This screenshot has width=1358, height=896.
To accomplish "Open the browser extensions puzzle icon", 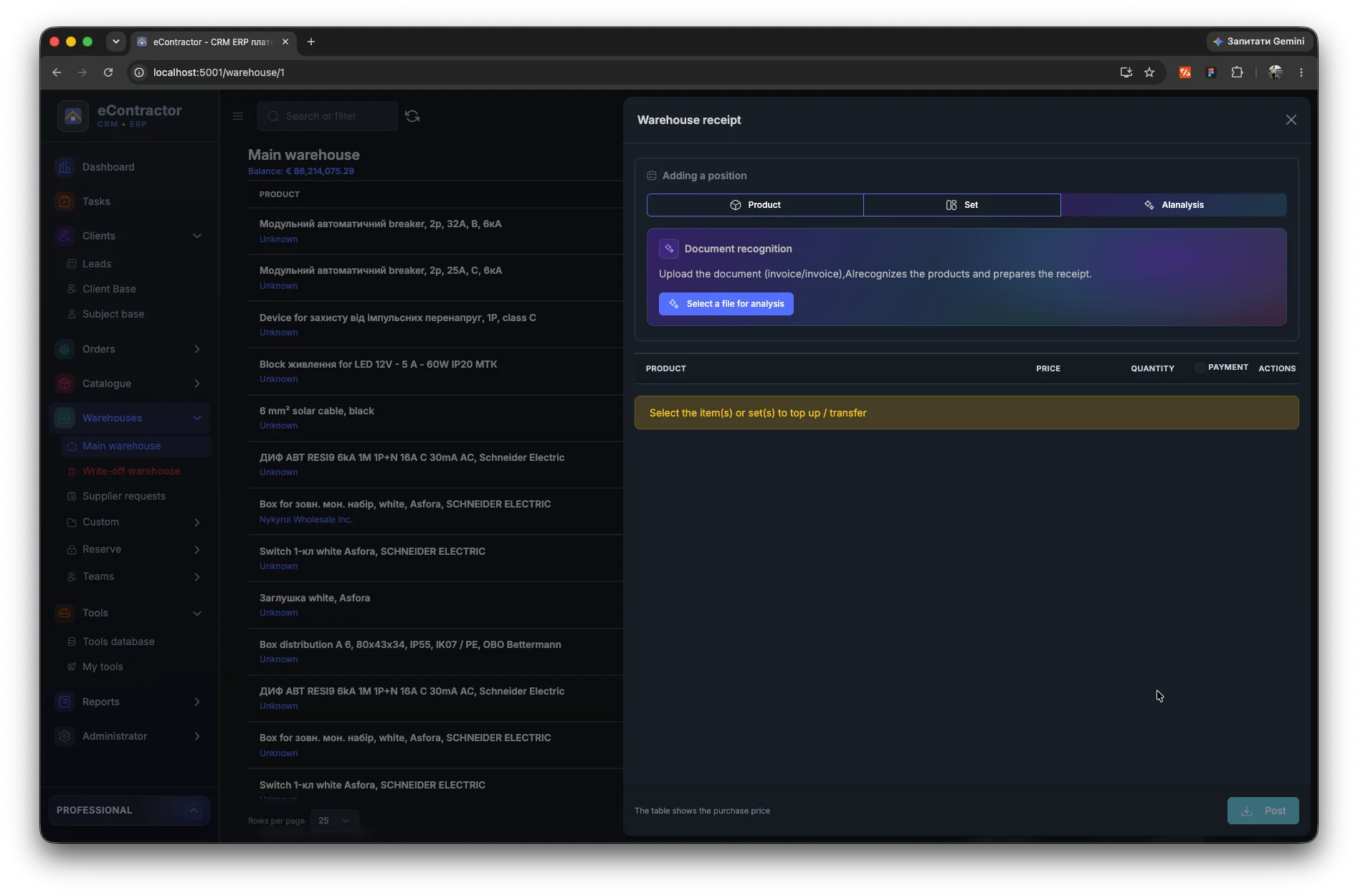I will [x=1237, y=72].
